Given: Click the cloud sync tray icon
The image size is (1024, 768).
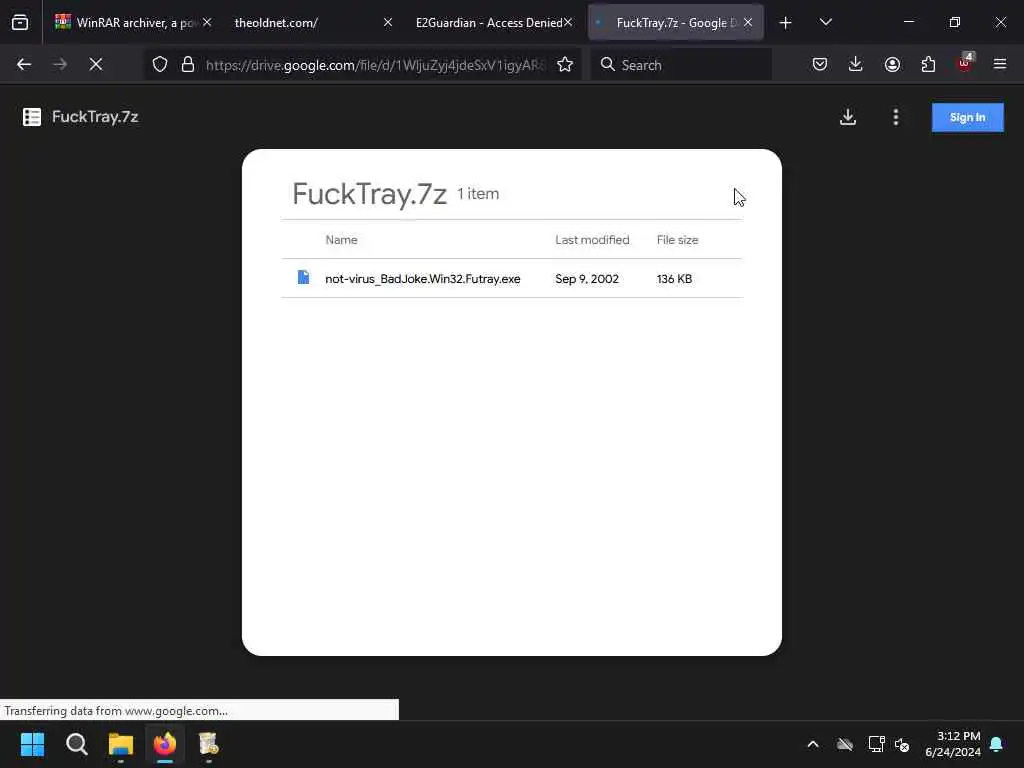Looking at the screenshot, I should tap(845, 744).
